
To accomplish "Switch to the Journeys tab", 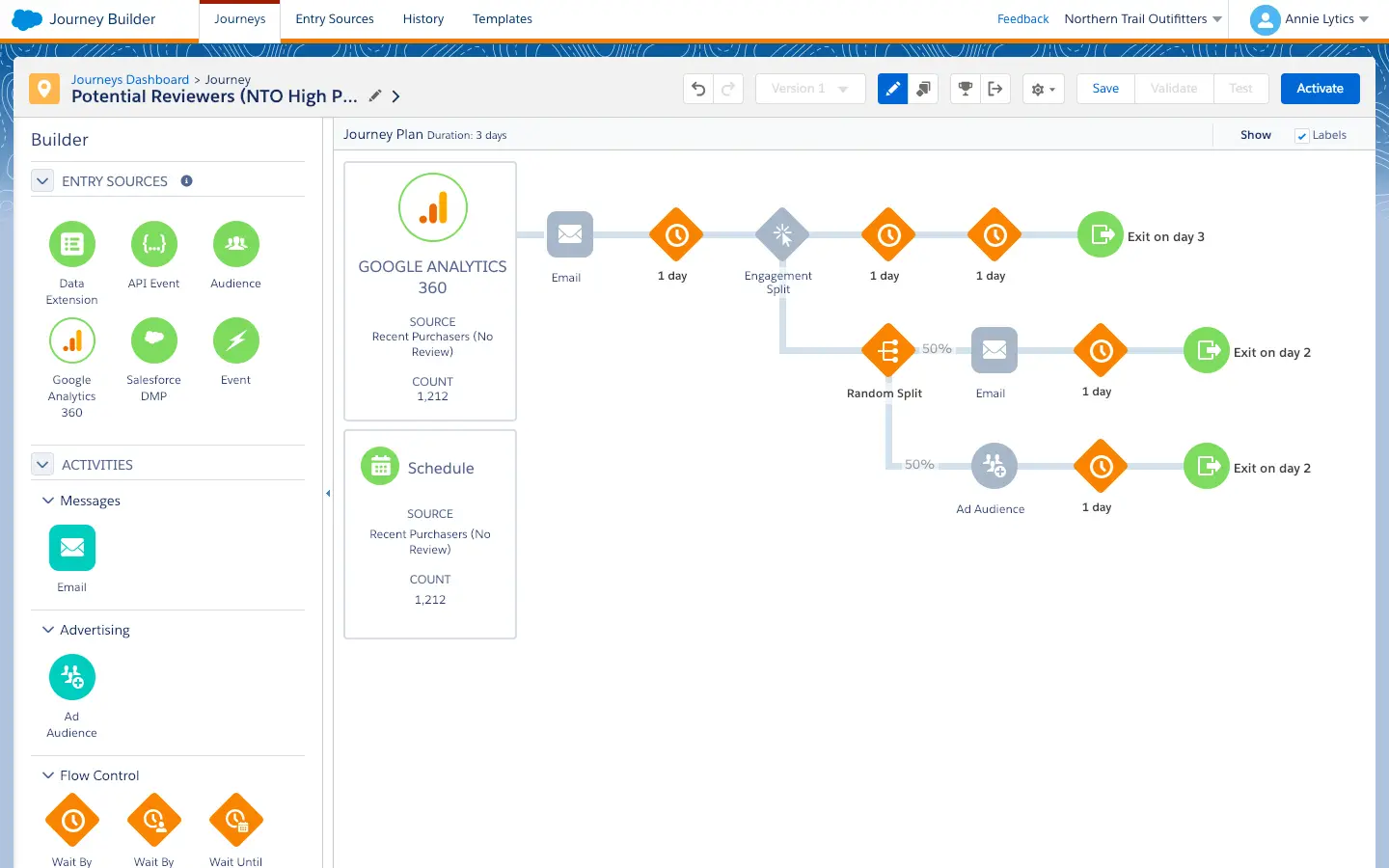I will [x=239, y=19].
